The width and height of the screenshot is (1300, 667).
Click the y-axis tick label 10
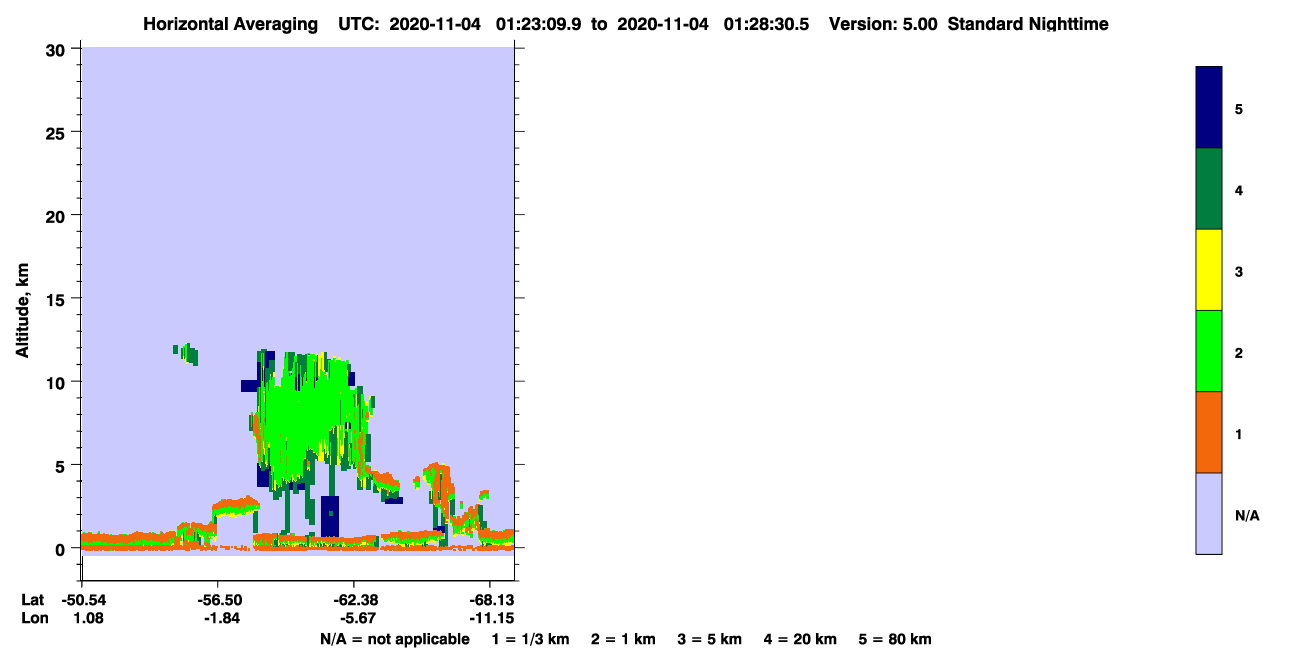point(57,382)
